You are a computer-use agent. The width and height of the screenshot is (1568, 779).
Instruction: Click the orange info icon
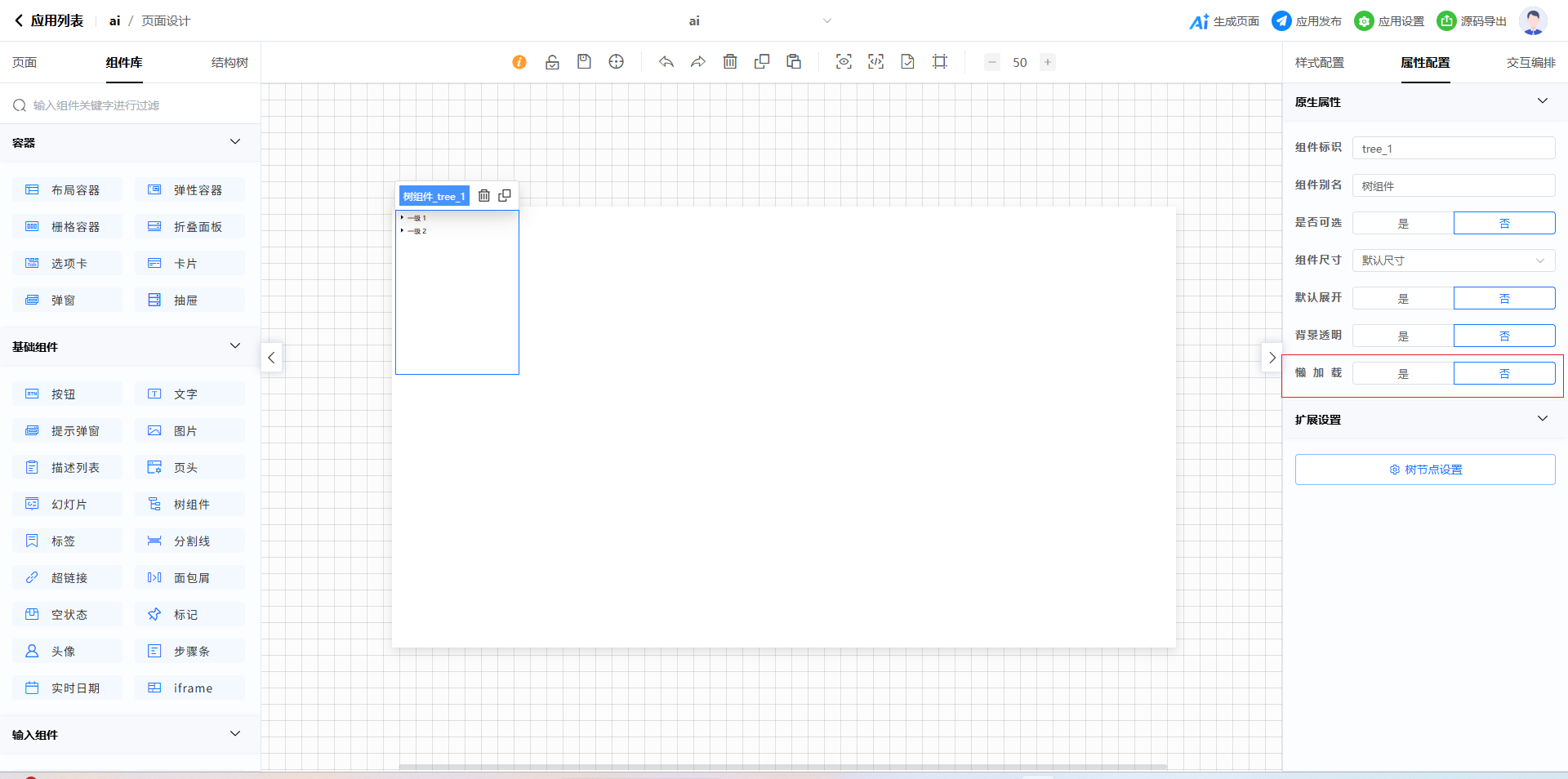click(519, 62)
